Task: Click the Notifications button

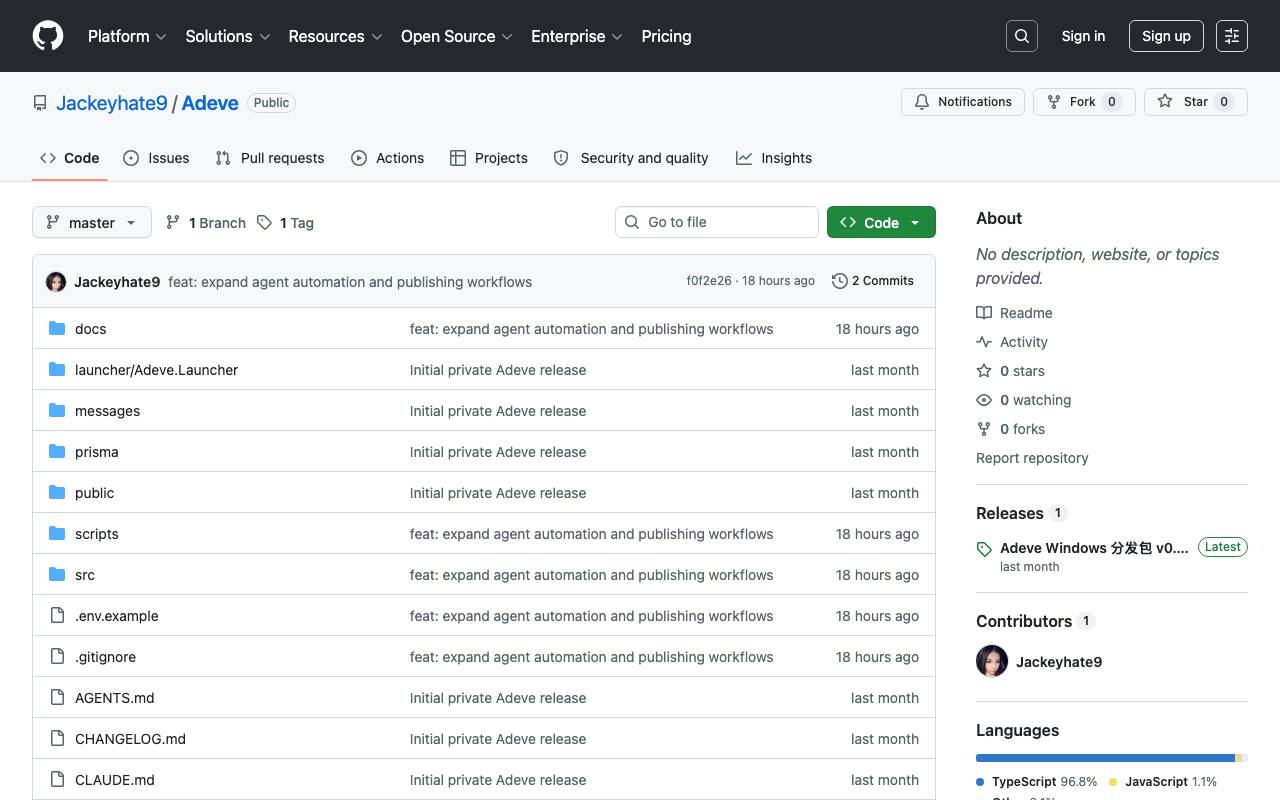Action: click(x=963, y=102)
